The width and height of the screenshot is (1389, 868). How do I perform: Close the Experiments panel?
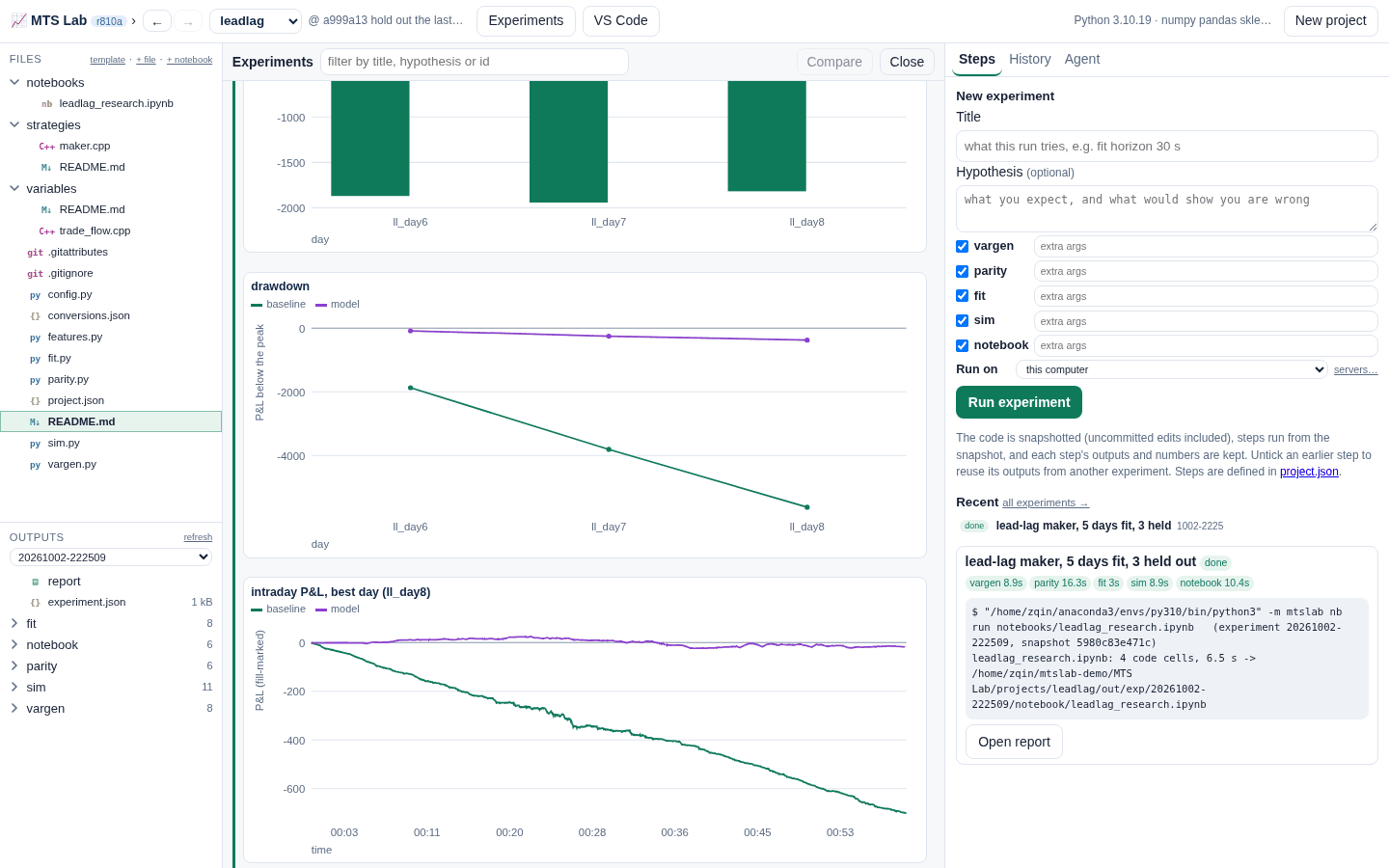pos(907,62)
